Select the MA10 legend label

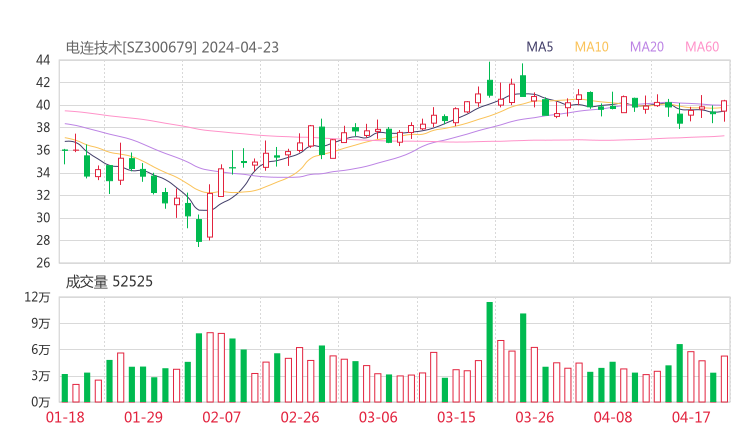tap(591, 47)
